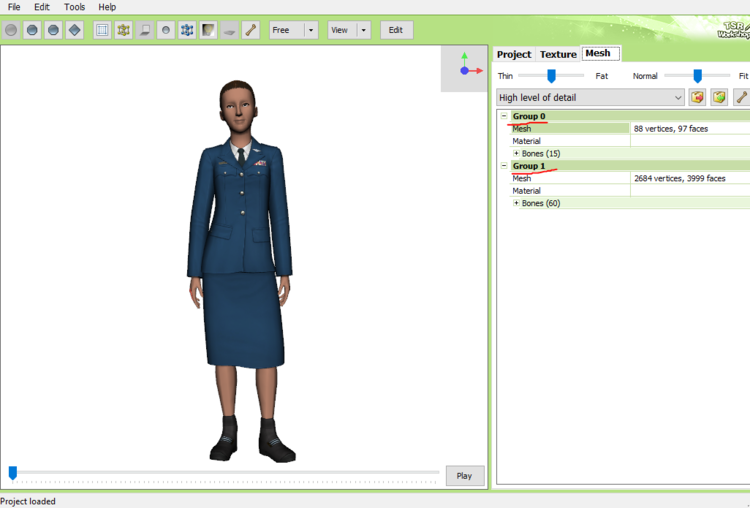Viewport: 750px width, 508px height.
Task: Click the gray floor shadow box icon
Action: tap(144, 30)
